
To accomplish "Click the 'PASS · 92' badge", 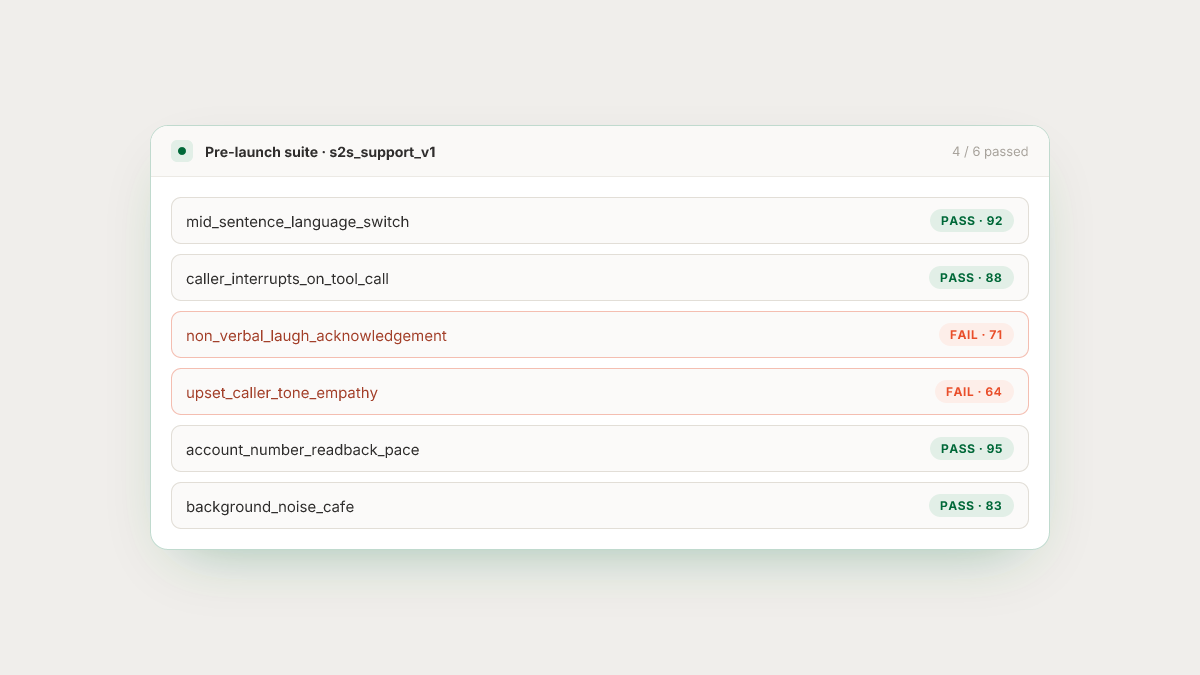I will tap(971, 221).
